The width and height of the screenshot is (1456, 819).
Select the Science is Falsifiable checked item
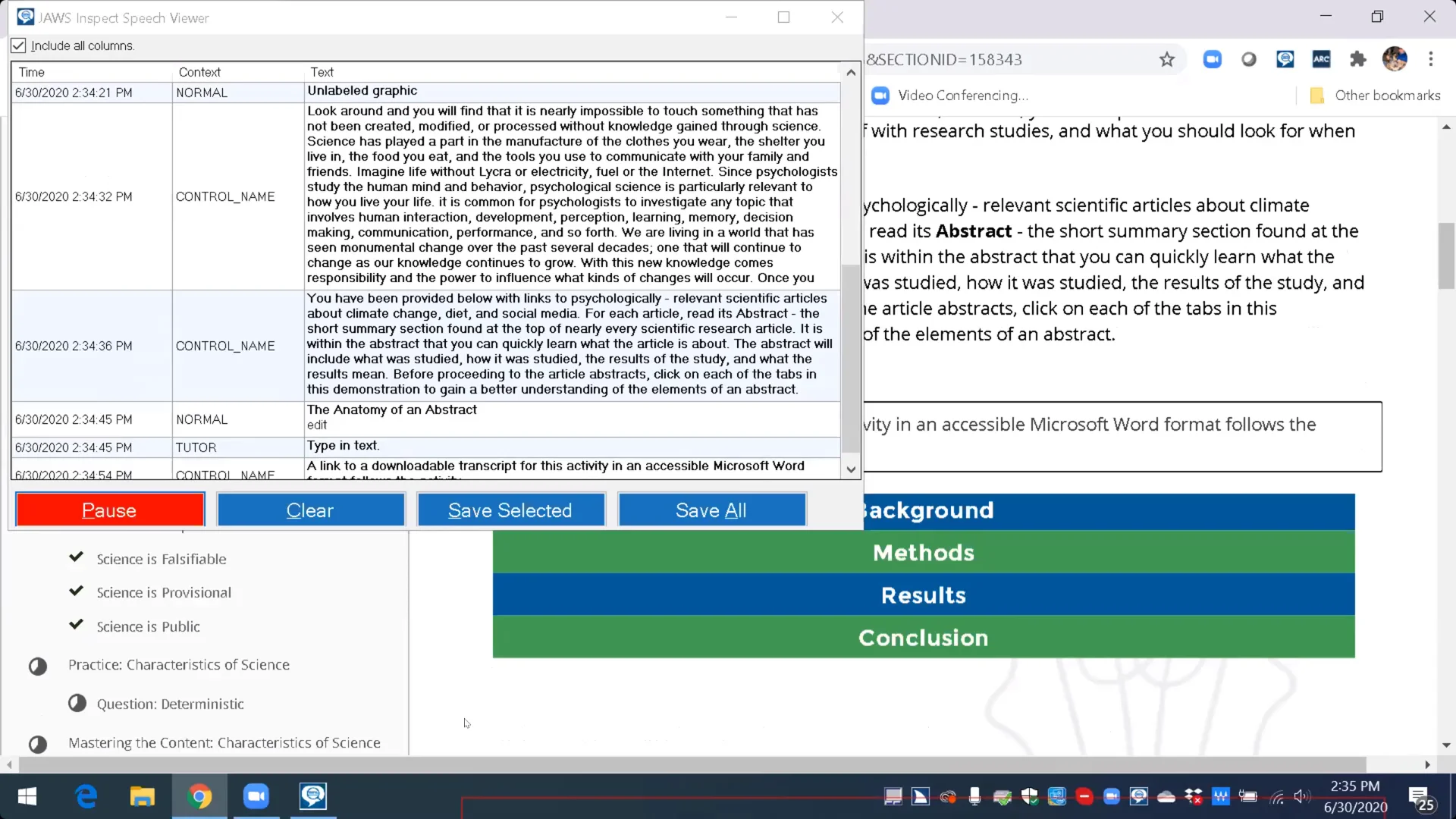(x=161, y=559)
